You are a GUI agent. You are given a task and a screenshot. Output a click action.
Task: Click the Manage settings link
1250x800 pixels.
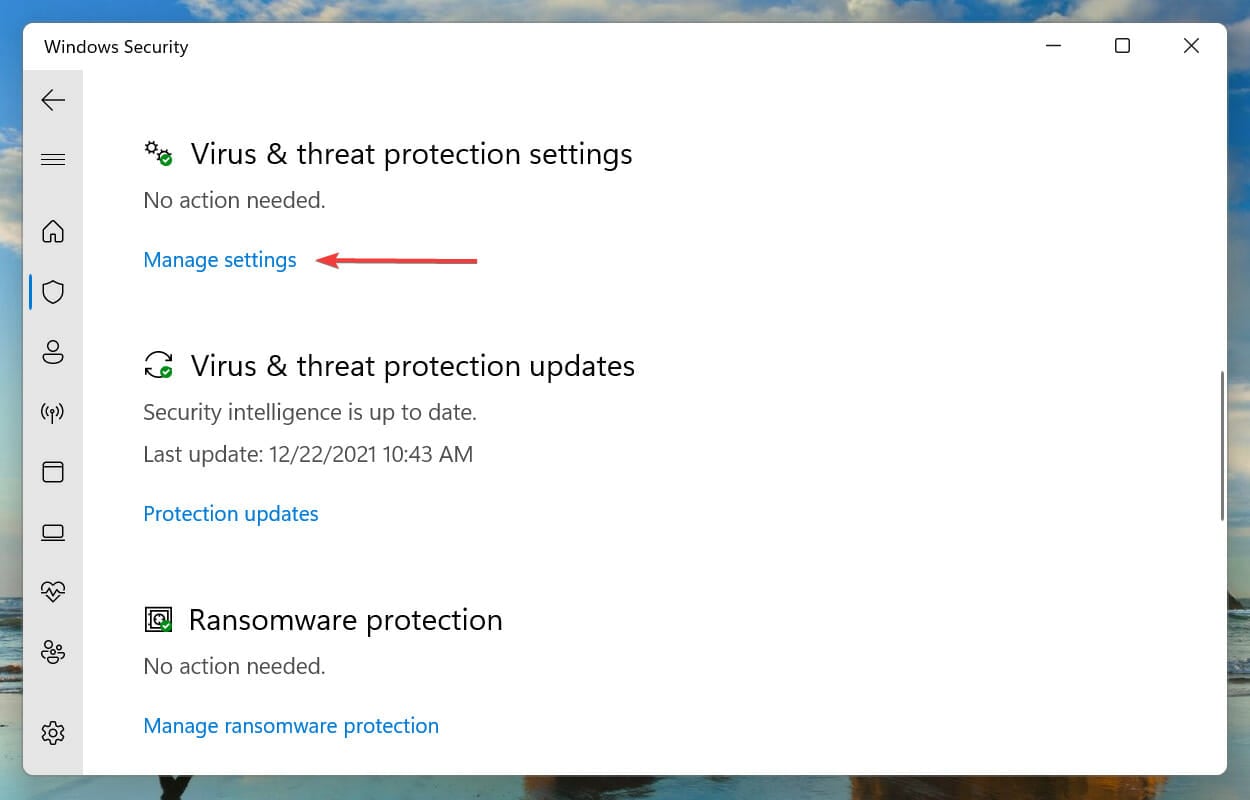tap(220, 260)
